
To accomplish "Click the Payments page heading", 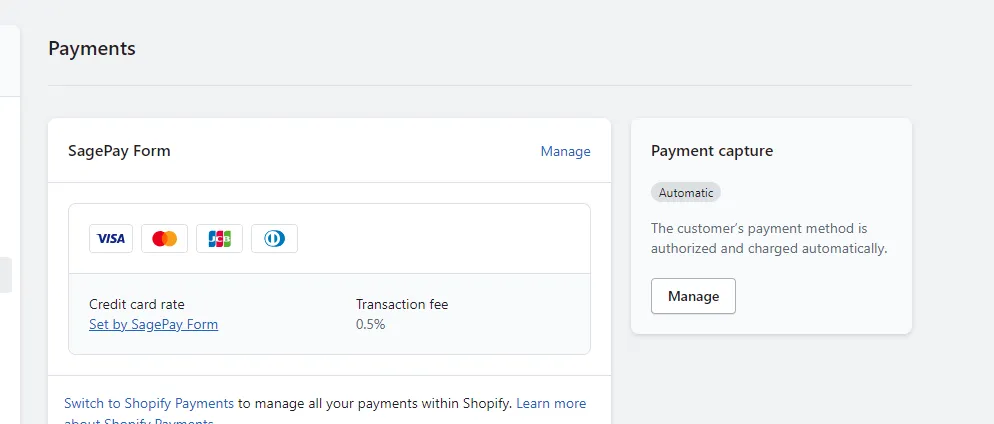I will [x=92, y=48].
